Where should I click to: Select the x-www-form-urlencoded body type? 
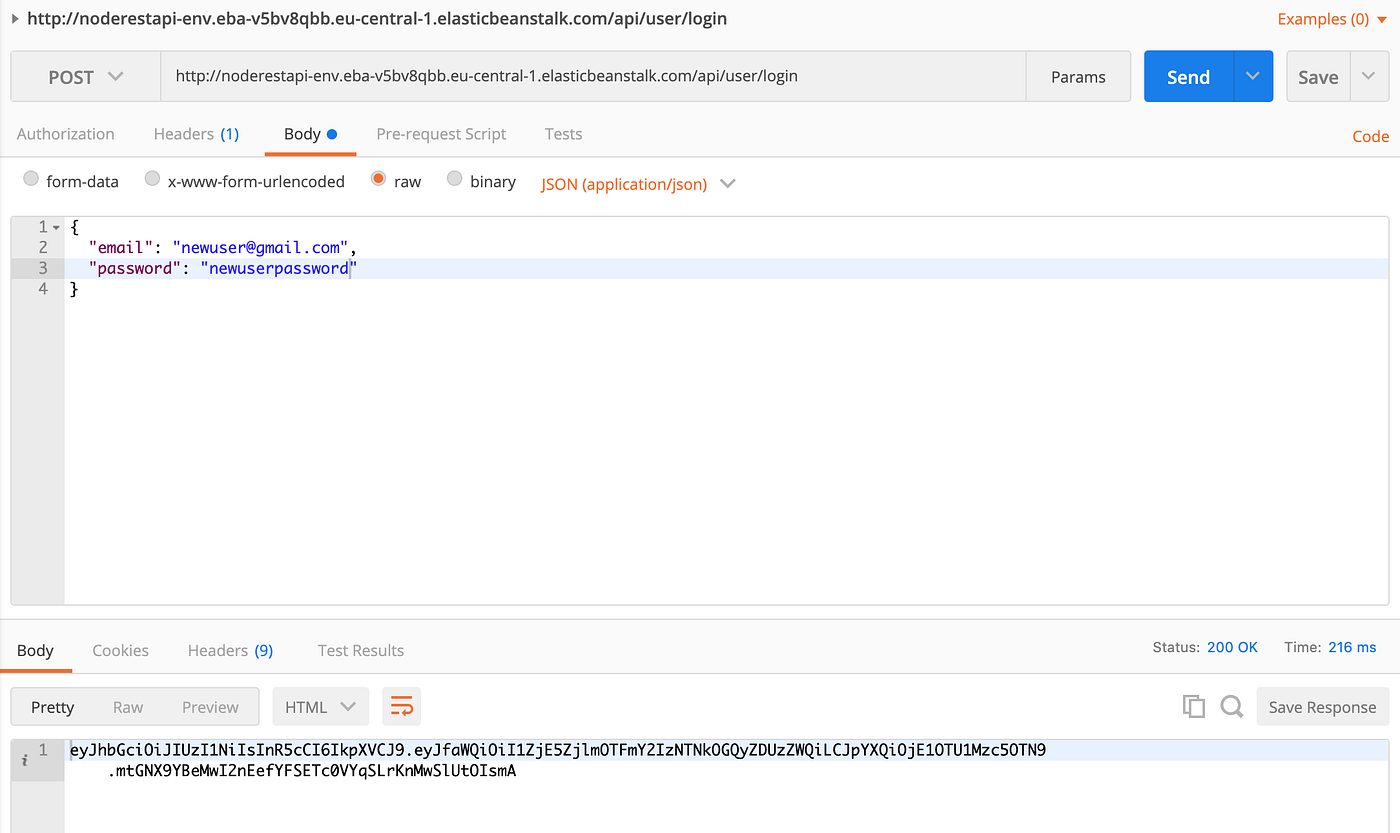tap(152, 178)
